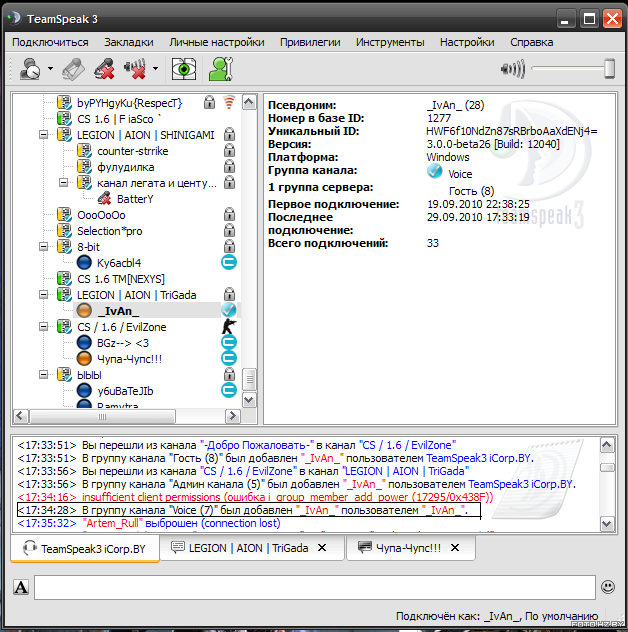Viewport: 628px width, 632px height.
Task: Select the CS 1.6 | F iaSco channel
Action: (119, 119)
